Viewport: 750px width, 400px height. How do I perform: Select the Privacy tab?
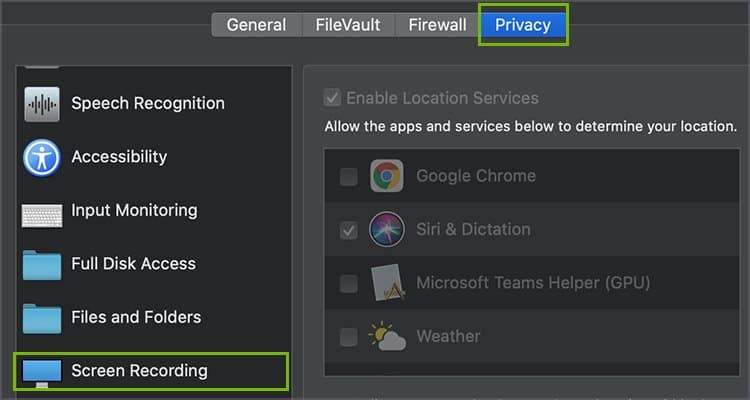coord(523,25)
